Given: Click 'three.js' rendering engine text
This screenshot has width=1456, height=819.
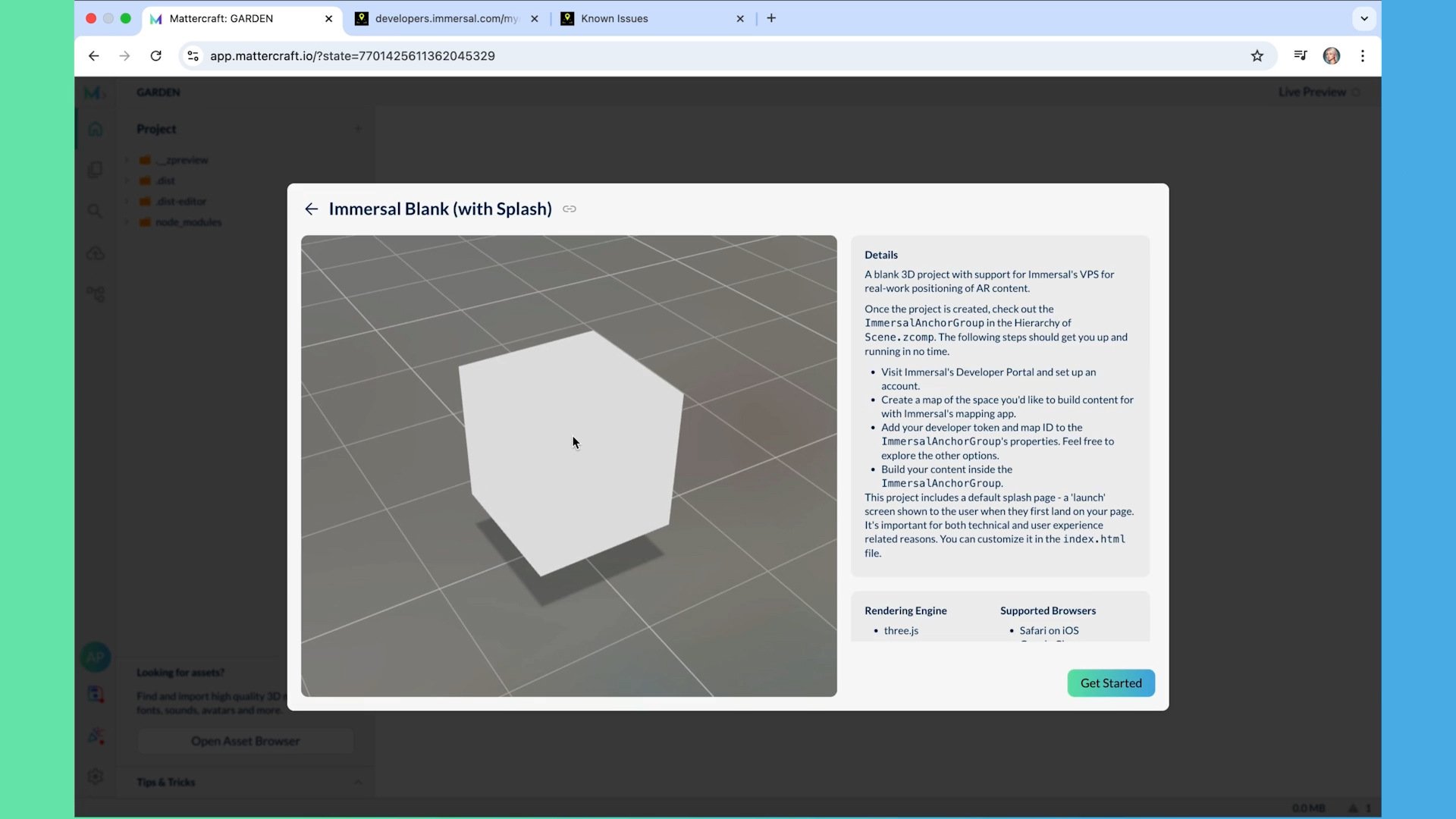Looking at the screenshot, I should point(901,630).
